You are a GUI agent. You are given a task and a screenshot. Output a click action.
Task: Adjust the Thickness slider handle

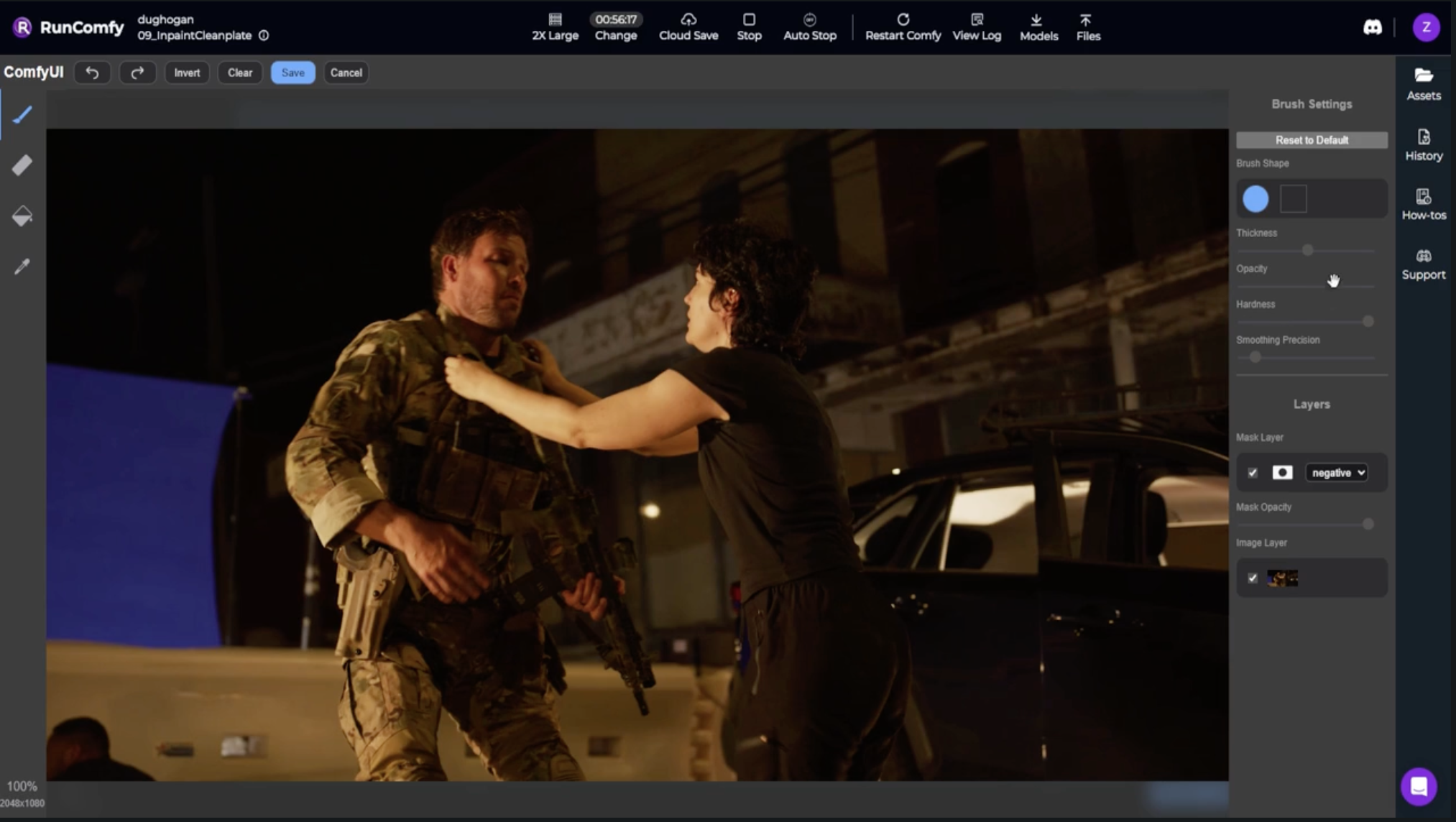click(1308, 250)
